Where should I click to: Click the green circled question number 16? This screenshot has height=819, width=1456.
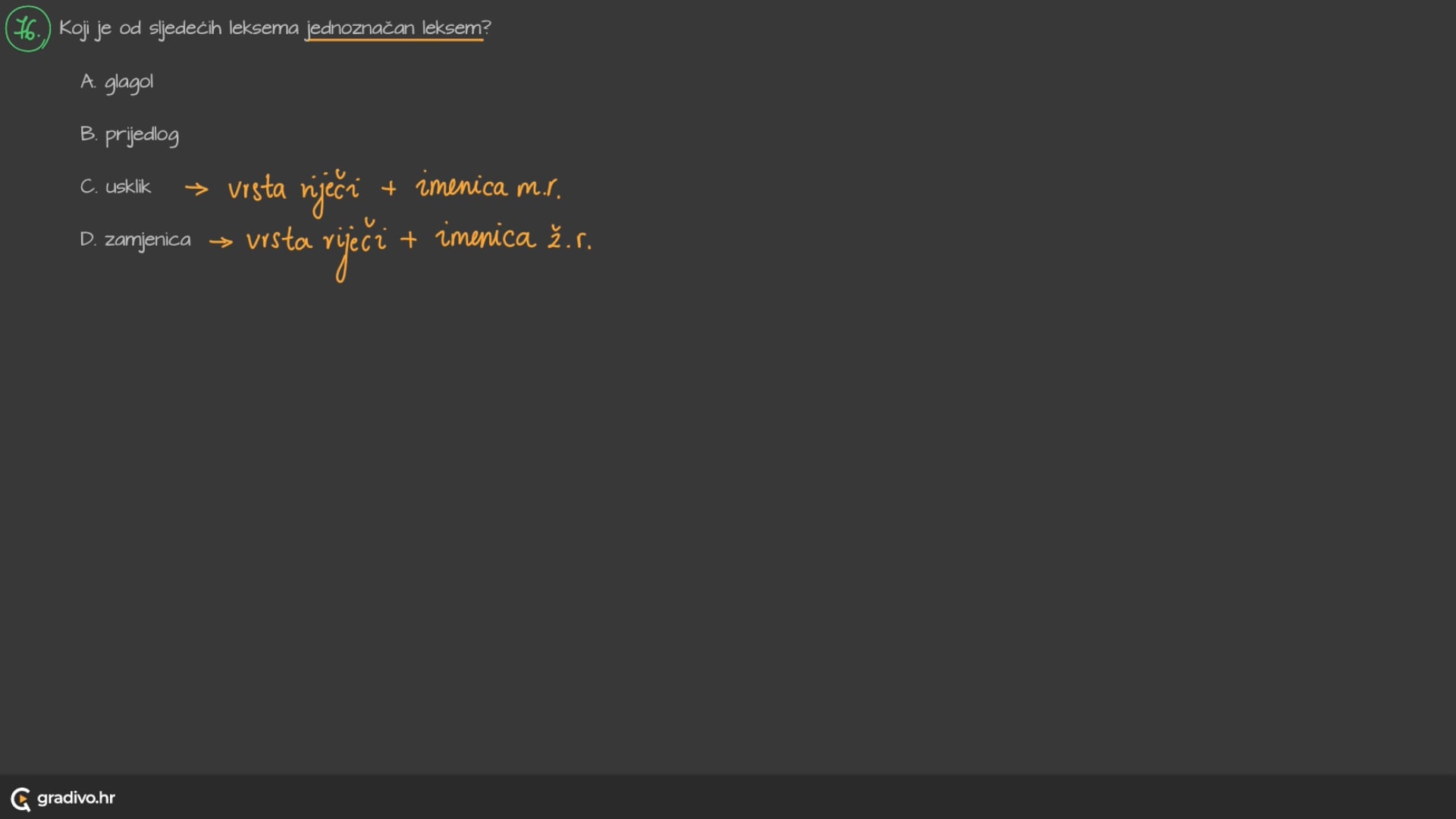tap(27, 30)
